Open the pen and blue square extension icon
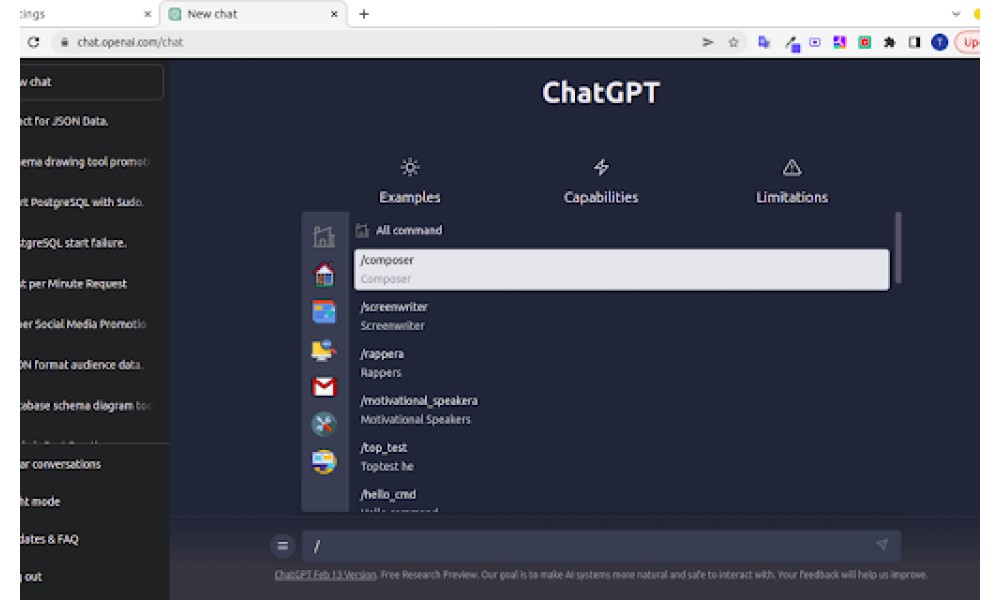This screenshot has width=1000, height=600. point(792,43)
